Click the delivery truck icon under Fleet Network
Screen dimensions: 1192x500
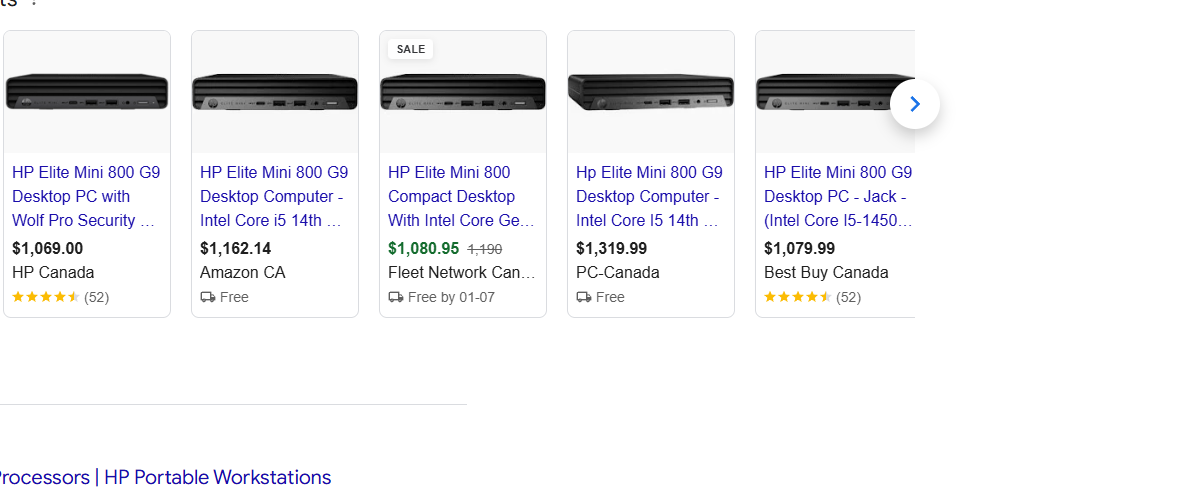point(396,297)
